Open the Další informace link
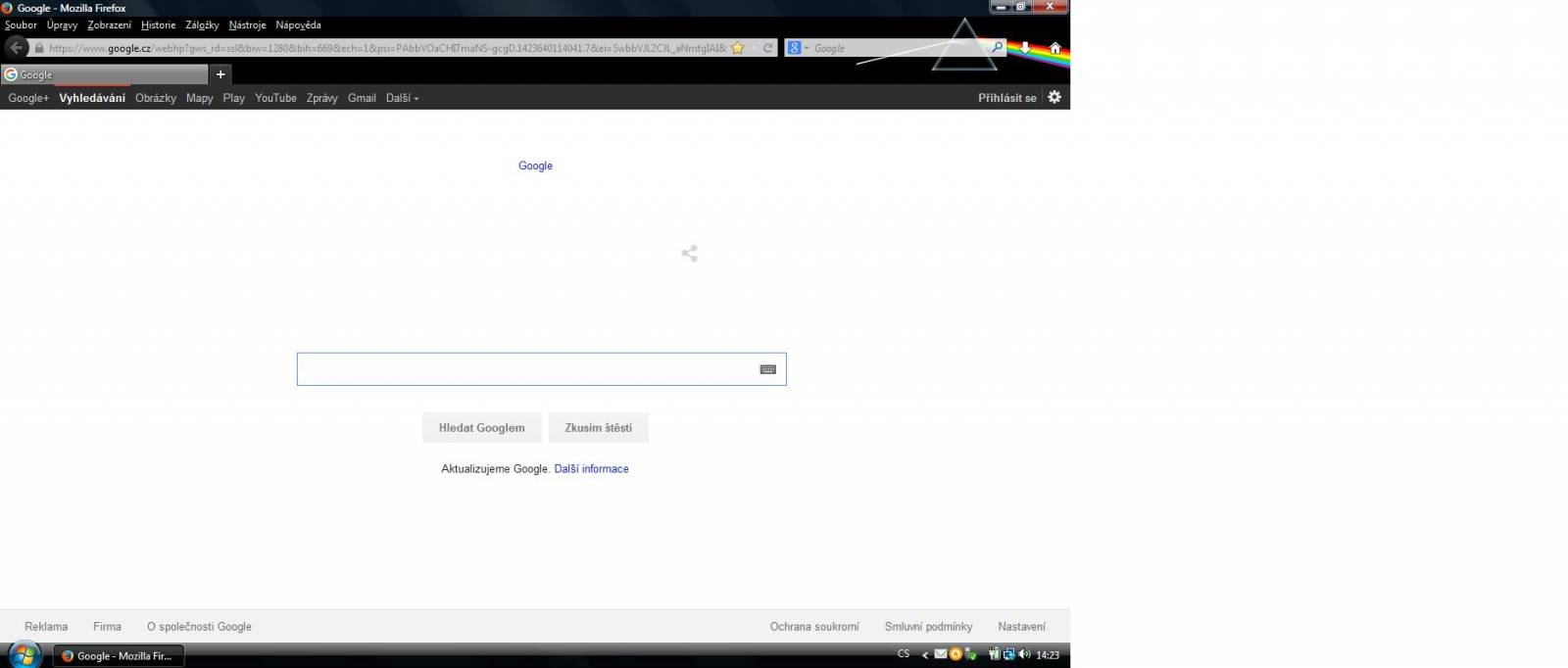This screenshot has width=1568, height=668. 591,469
